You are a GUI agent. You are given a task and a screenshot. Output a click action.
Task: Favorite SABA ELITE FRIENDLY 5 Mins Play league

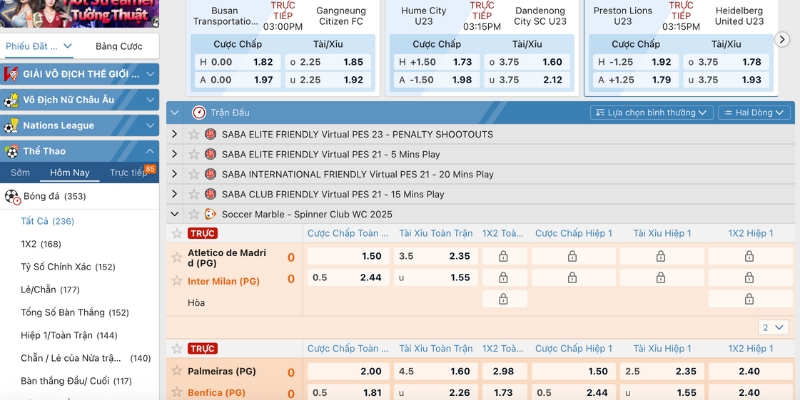click(194, 154)
